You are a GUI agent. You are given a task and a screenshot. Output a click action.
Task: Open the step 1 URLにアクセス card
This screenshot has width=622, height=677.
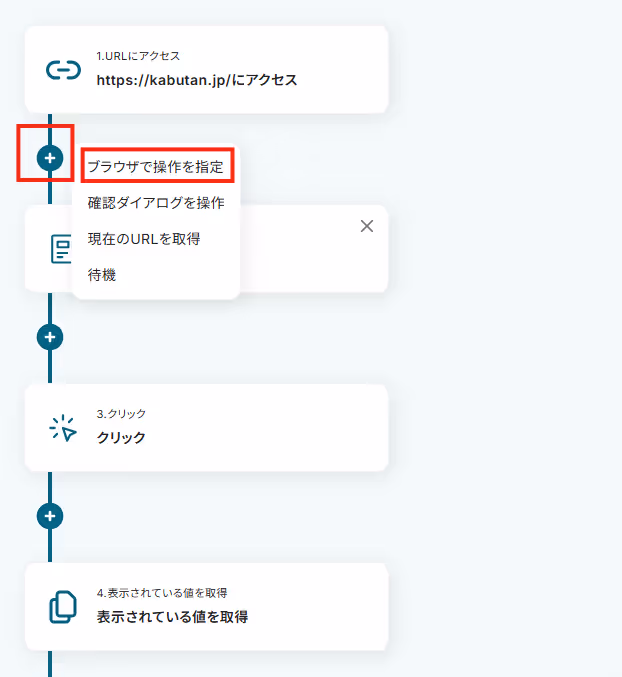pos(206,70)
